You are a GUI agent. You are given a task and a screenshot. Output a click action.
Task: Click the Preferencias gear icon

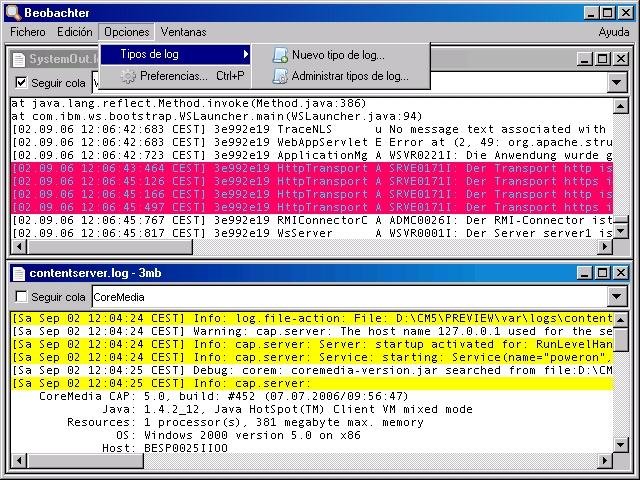click(x=128, y=76)
